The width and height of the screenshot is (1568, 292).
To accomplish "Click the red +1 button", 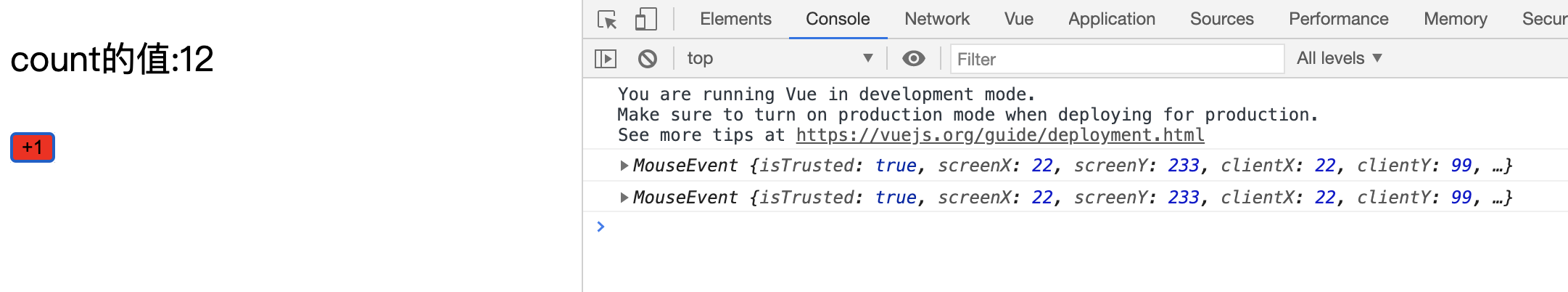I will tap(33, 147).
